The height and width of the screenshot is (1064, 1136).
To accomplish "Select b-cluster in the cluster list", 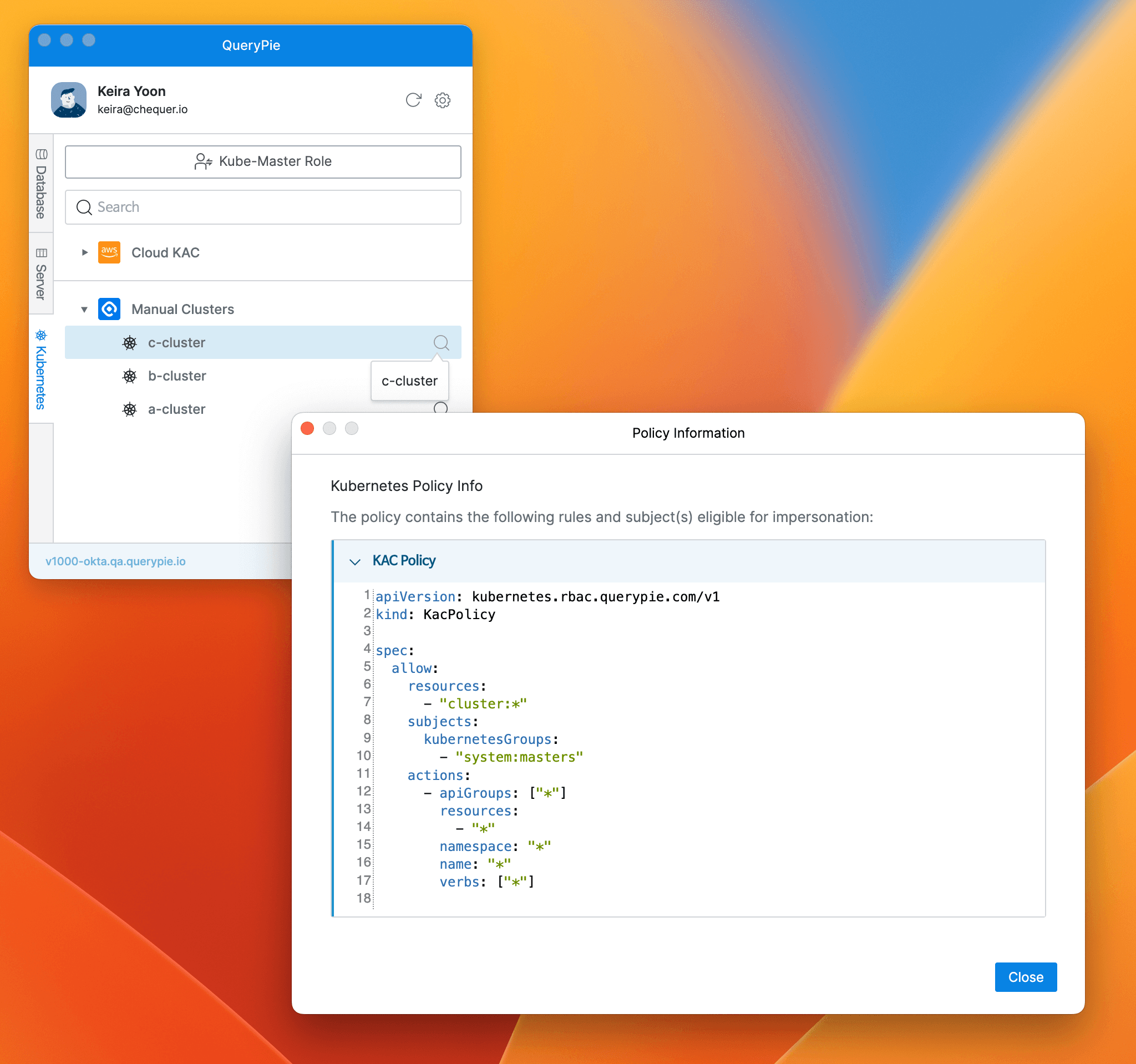I will point(177,376).
